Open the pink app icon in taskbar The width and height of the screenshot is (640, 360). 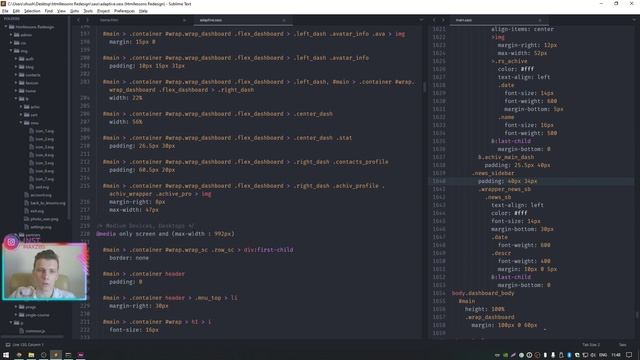[81, 355]
